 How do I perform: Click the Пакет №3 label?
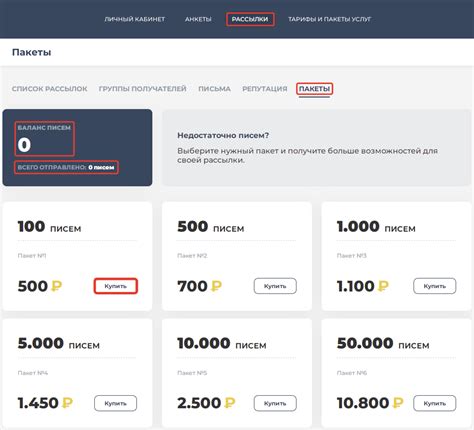click(352, 256)
